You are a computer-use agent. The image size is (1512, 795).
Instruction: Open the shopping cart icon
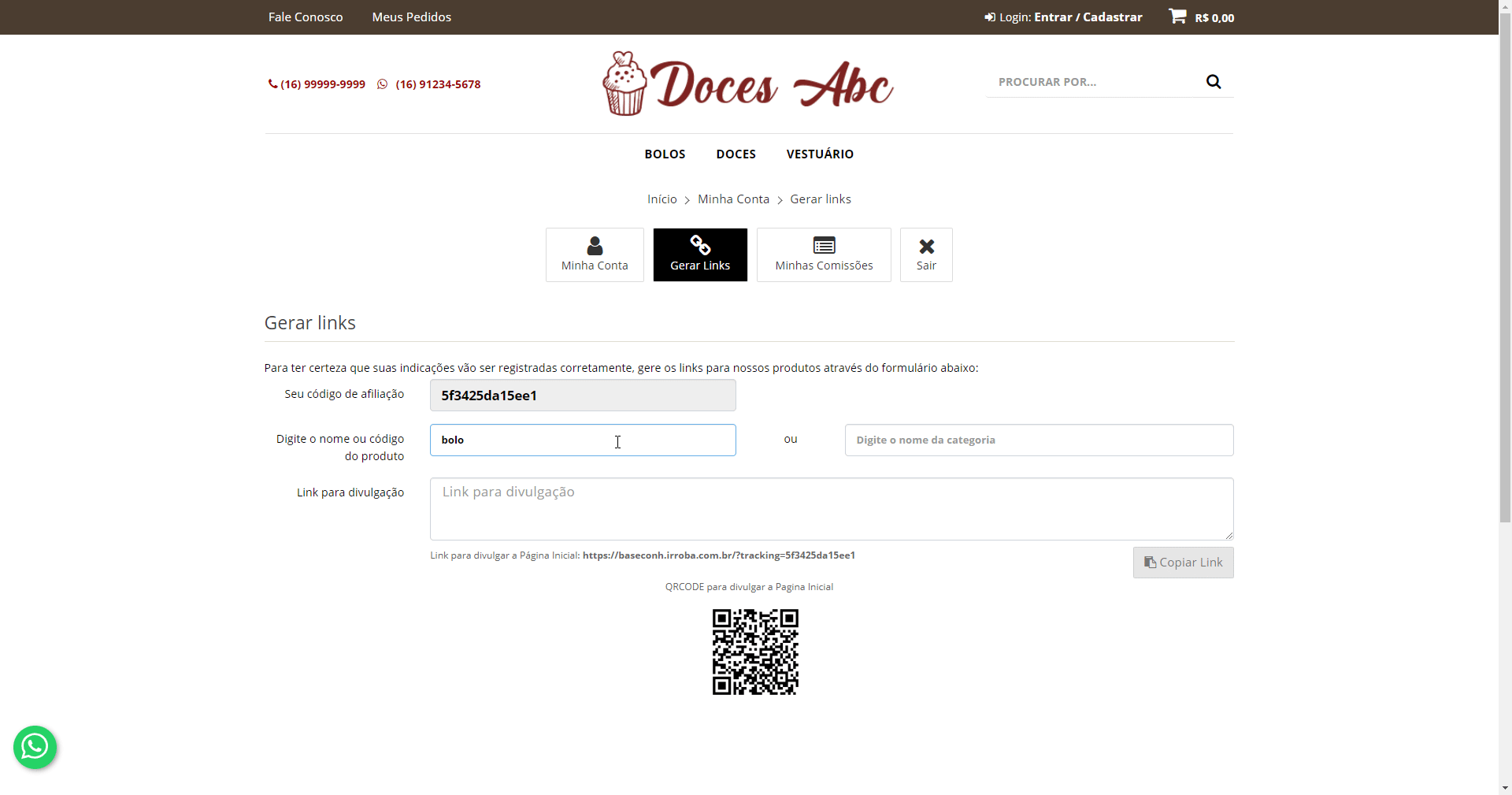(x=1177, y=16)
